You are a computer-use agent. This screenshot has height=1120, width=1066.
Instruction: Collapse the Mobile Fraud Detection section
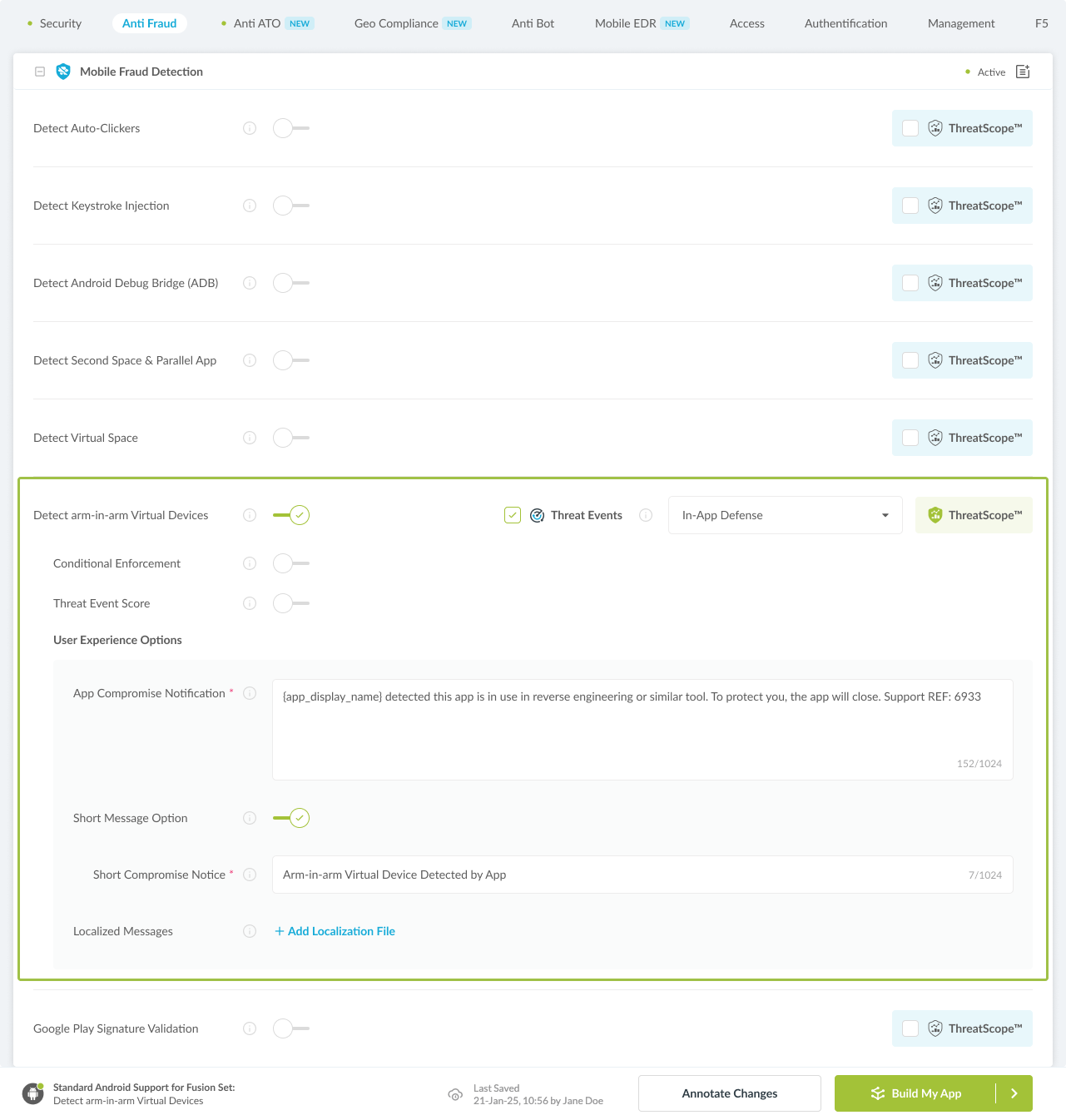[x=40, y=72]
